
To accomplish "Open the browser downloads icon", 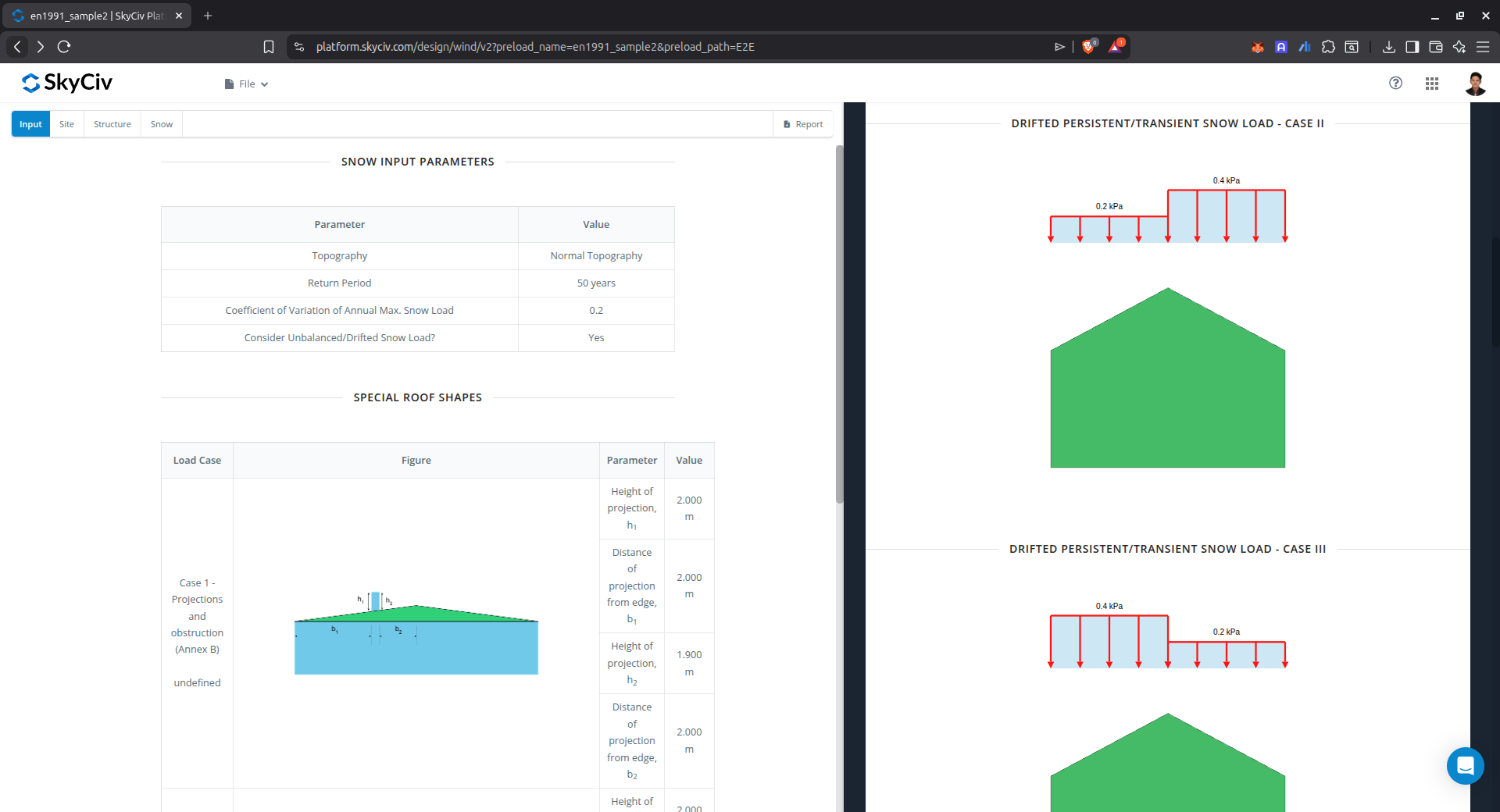I will tap(1388, 47).
